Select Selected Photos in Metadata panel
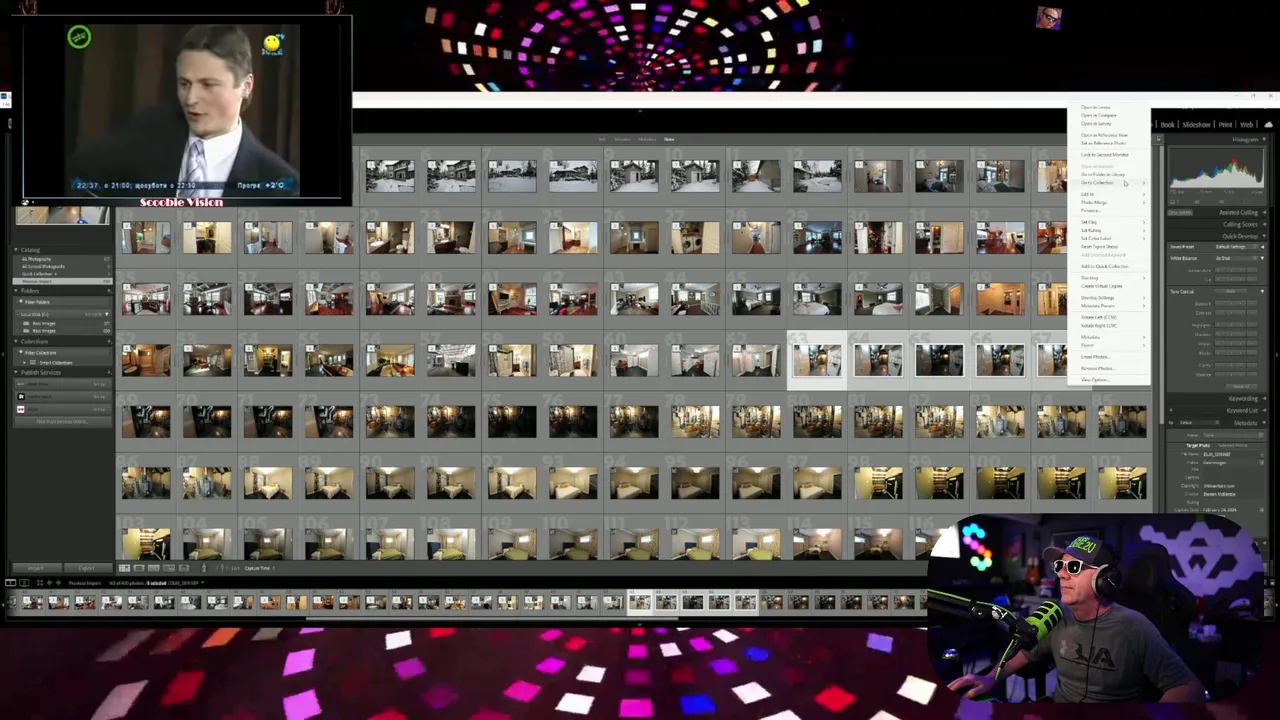The height and width of the screenshot is (720, 1280). click(x=1233, y=445)
